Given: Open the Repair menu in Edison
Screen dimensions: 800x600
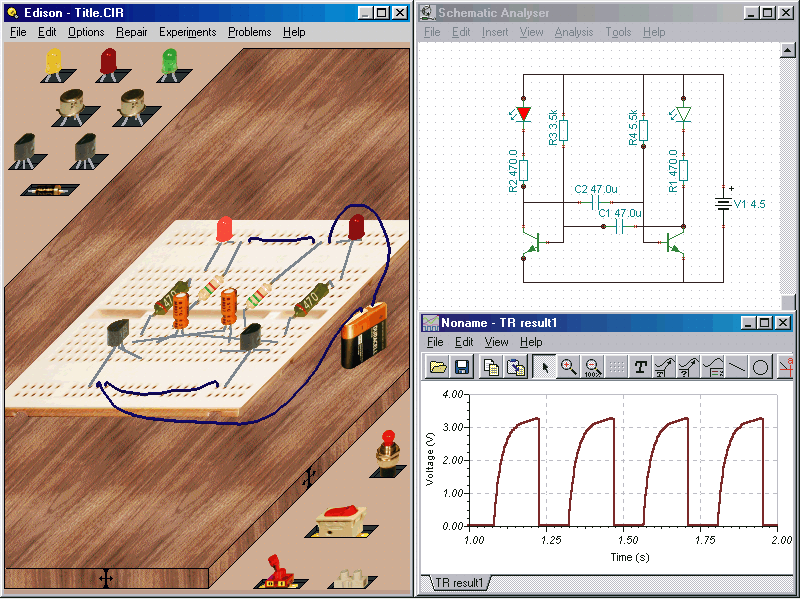Looking at the screenshot, I should pos(131,32).
